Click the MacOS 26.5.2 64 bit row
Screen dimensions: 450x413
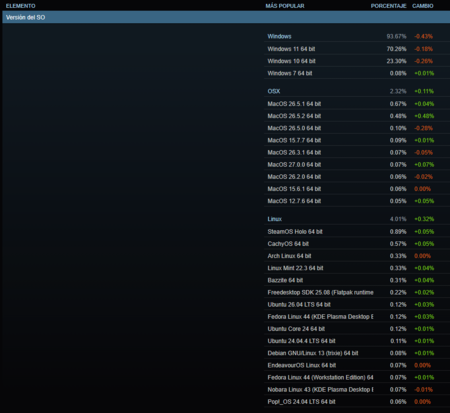357,116
